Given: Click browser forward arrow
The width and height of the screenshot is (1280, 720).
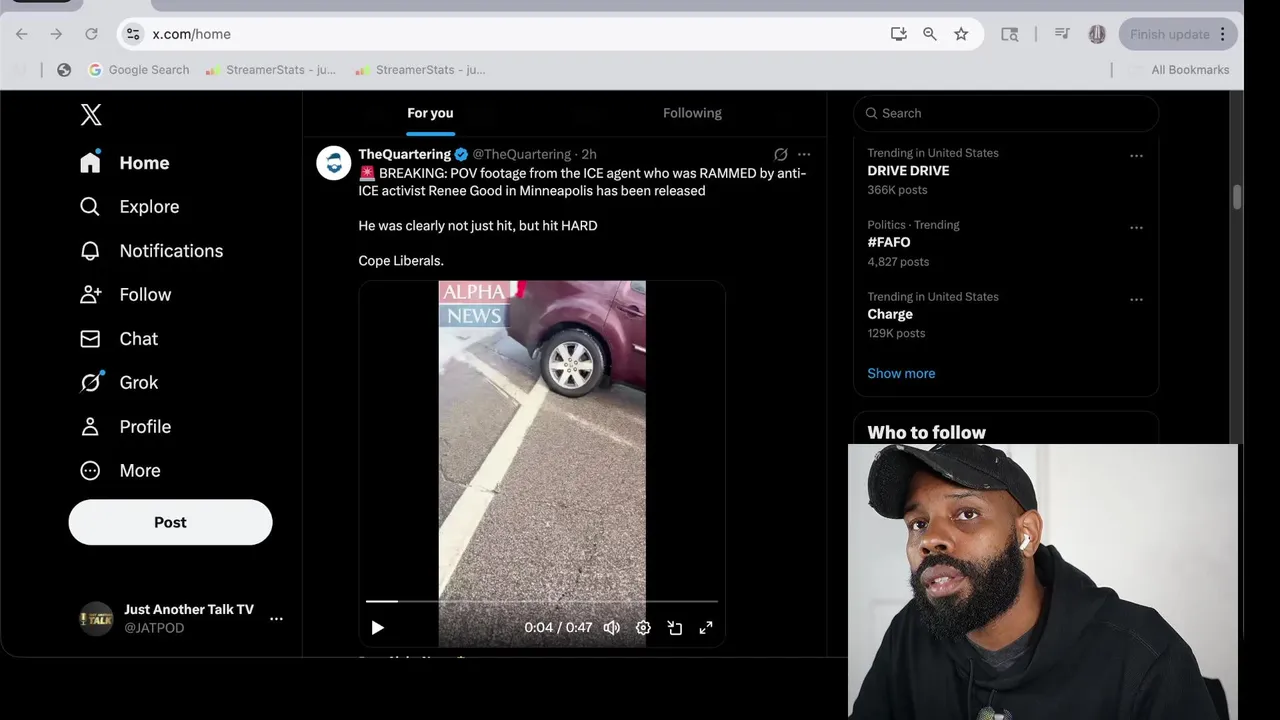Looking at the screenshot, I should tap(56, 34).
